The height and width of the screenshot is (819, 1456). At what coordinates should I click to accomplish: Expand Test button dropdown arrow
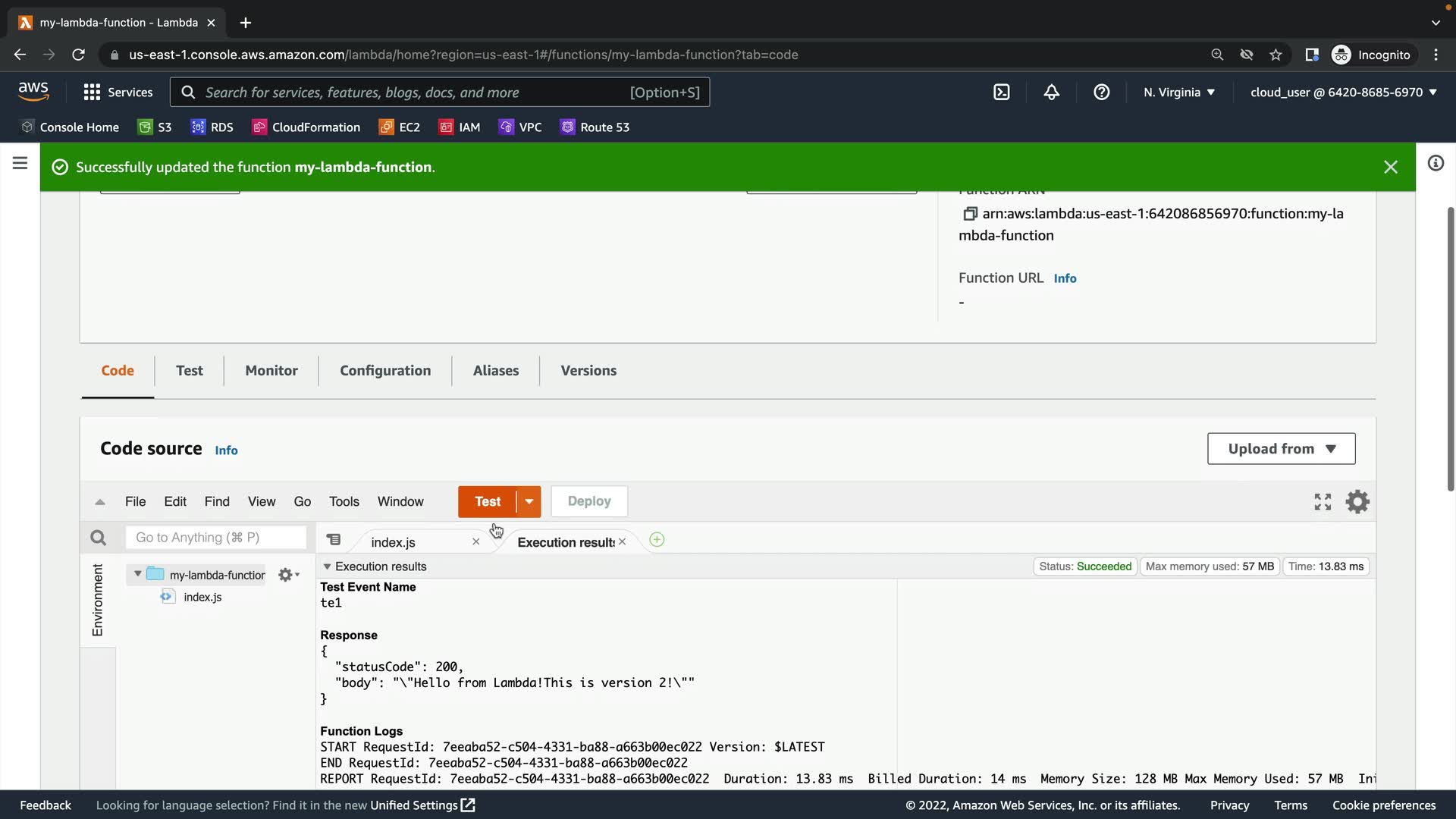tap(529, 502)
